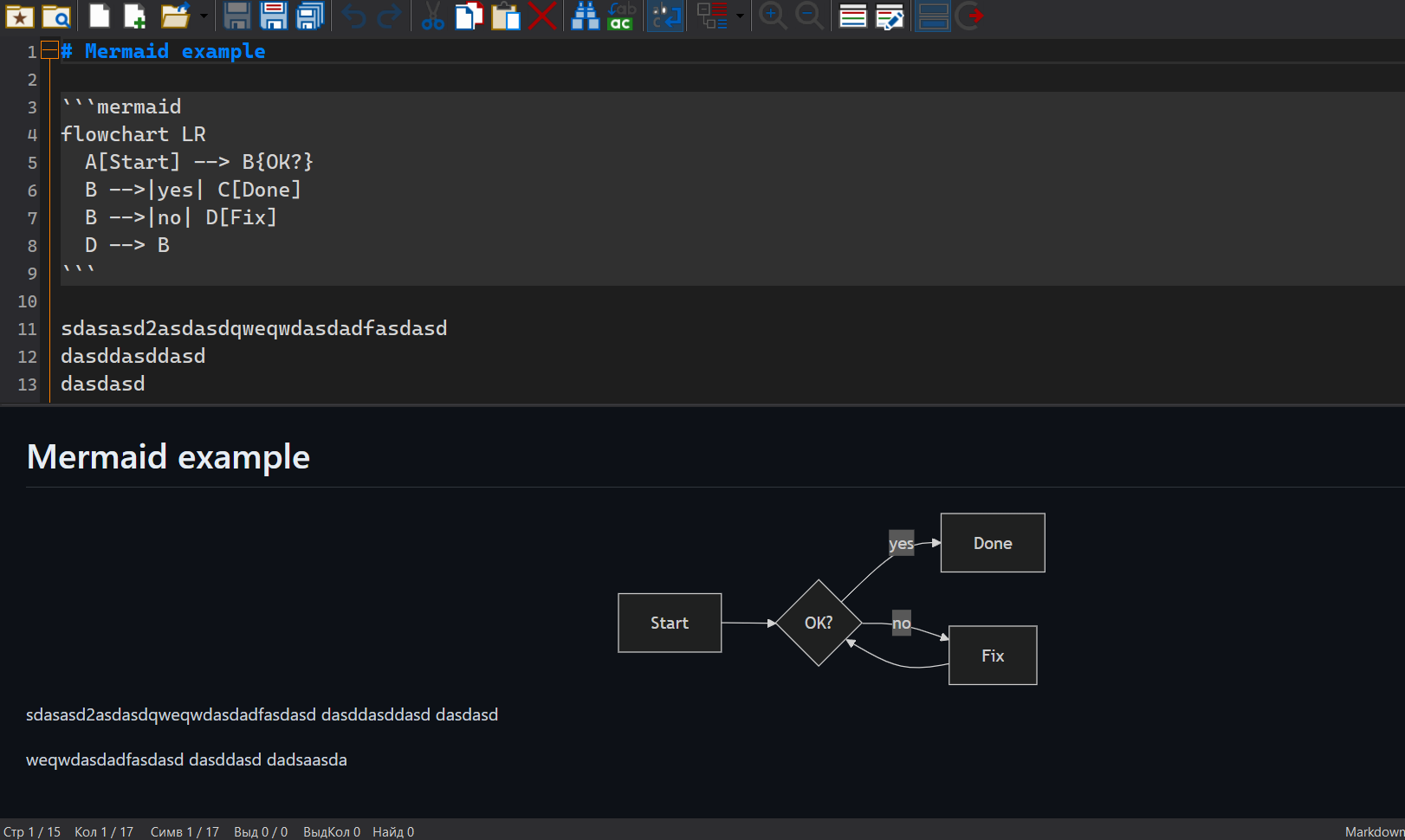The height and width of the screenshot is (840, 1405).
Task: Open the Replace tool
Action: pyautogui.click(x=621, y=16)
